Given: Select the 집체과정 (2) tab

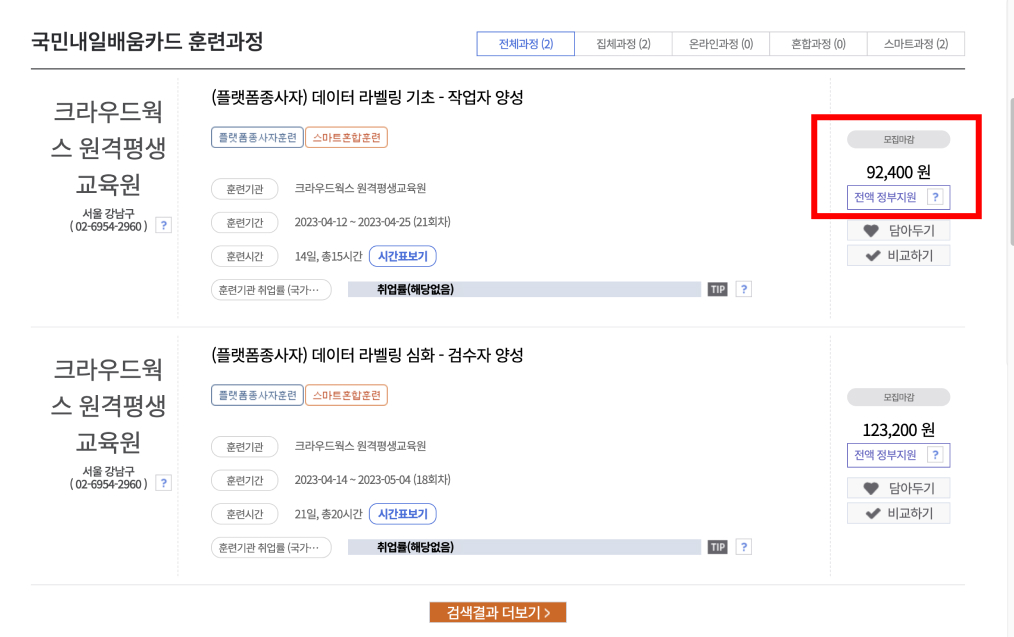Looking at the screenshot, I should 624,43.
